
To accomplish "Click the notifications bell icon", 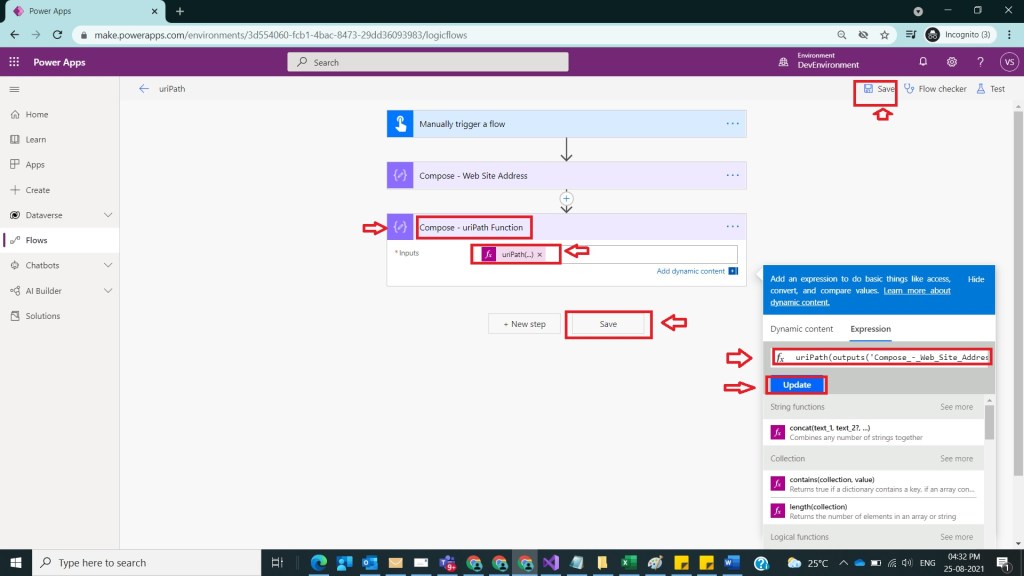I will [923, 62].
